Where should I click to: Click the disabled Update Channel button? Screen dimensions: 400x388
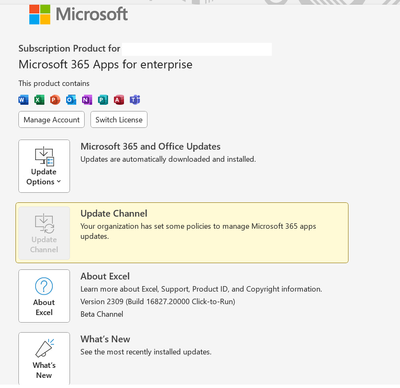coord(44,233)
